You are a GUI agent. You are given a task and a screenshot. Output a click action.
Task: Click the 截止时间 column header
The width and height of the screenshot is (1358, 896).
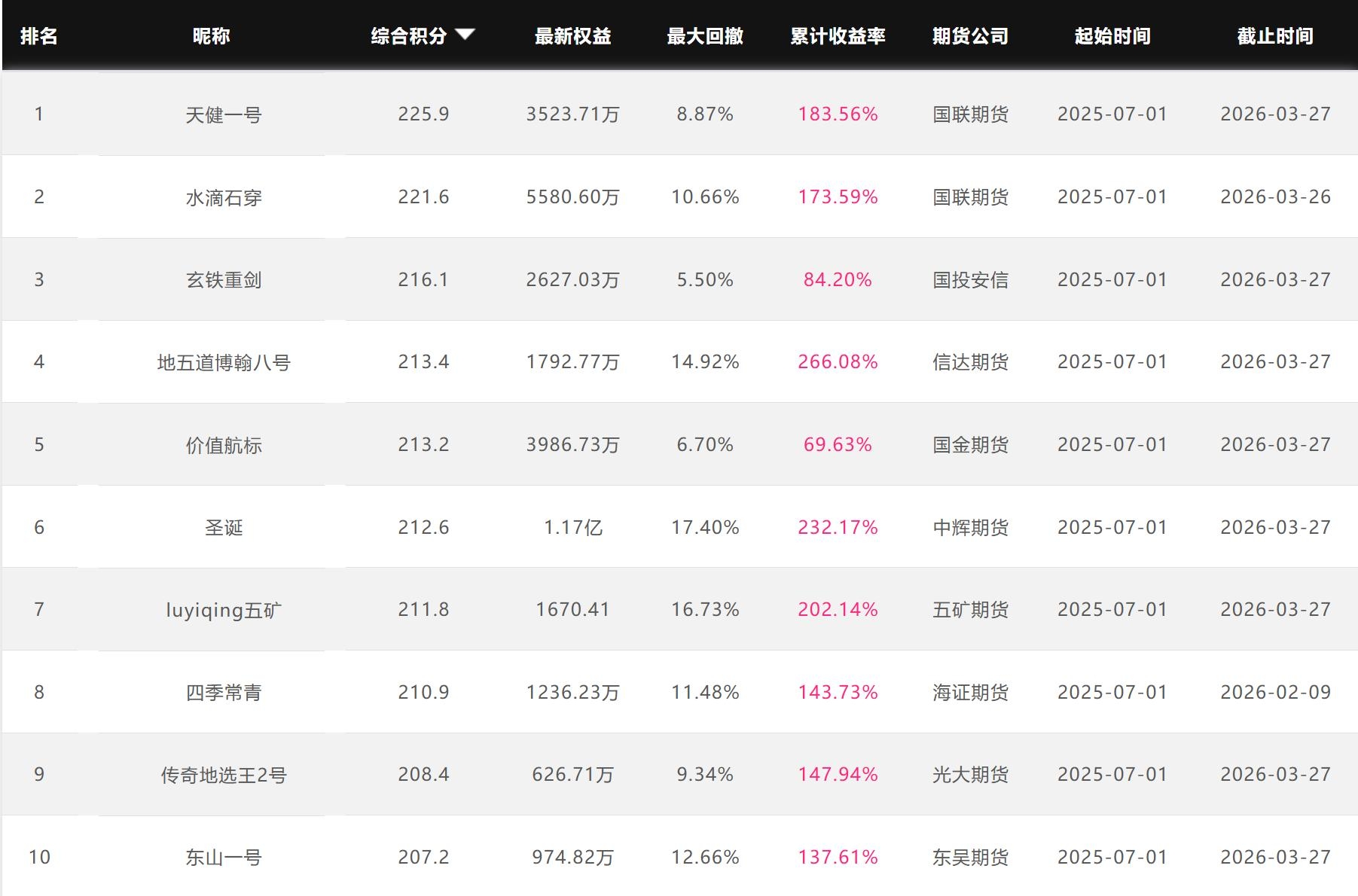coord(1275,36)
